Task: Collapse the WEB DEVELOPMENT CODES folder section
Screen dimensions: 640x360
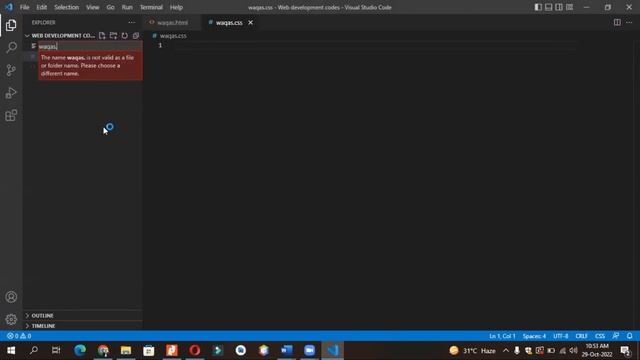Action: point(63,36)
